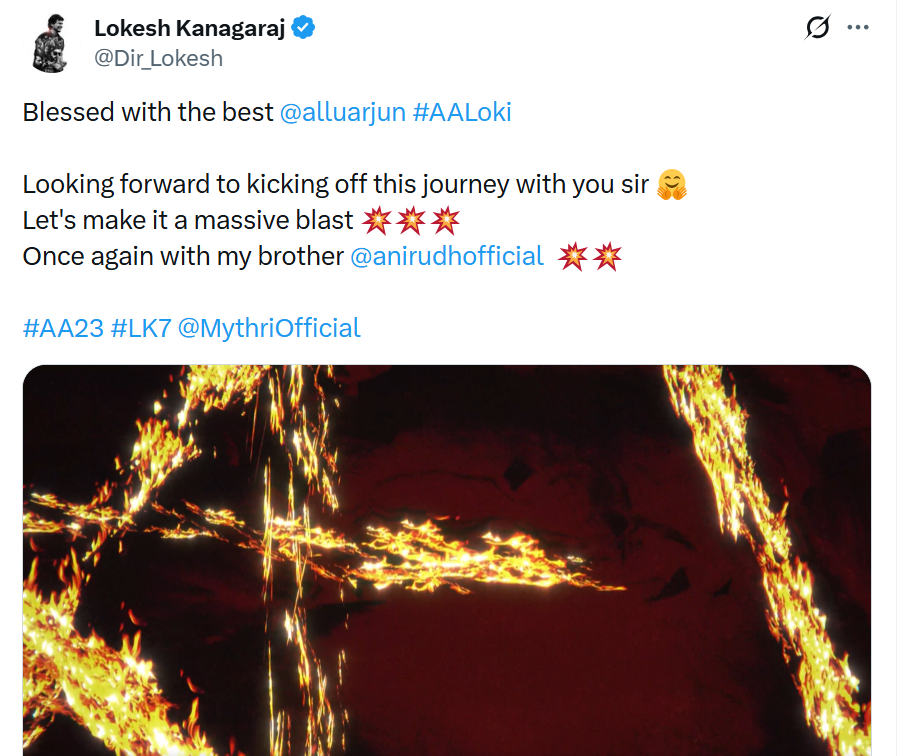Screen dimensions: 901x756
Task: Click the "Blessed with the best" text
Action: (x=148, y=112)
